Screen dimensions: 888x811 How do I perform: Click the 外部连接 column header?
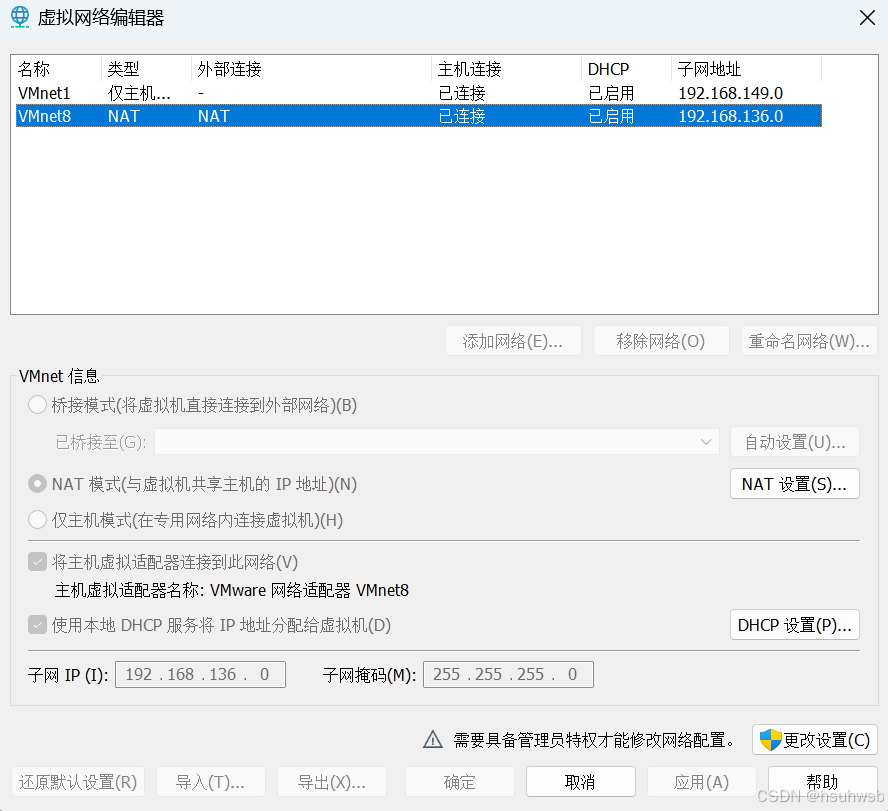coord(311,69)
